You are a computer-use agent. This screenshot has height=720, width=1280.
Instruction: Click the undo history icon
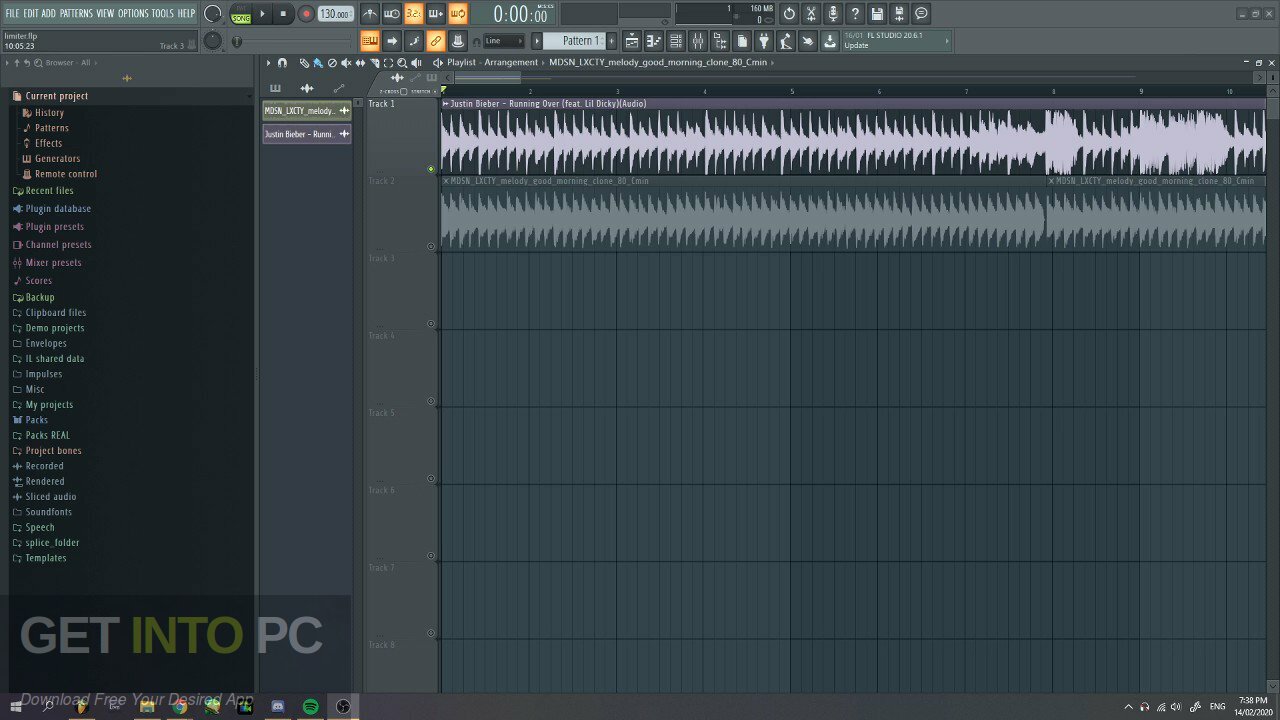pyautogui.click(x=789, y=14)
